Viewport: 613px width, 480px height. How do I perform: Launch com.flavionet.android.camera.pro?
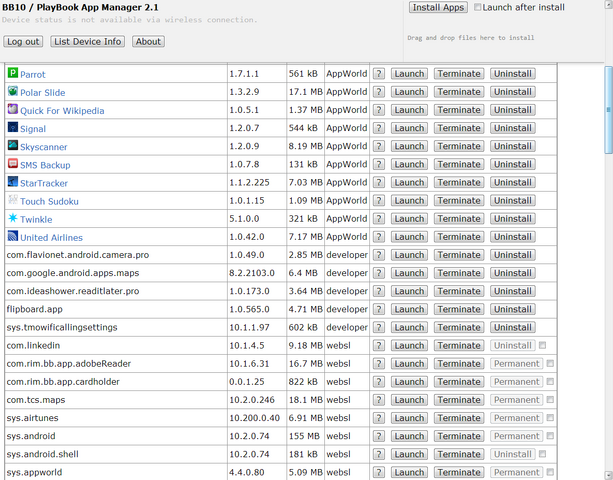coord(409,255)
